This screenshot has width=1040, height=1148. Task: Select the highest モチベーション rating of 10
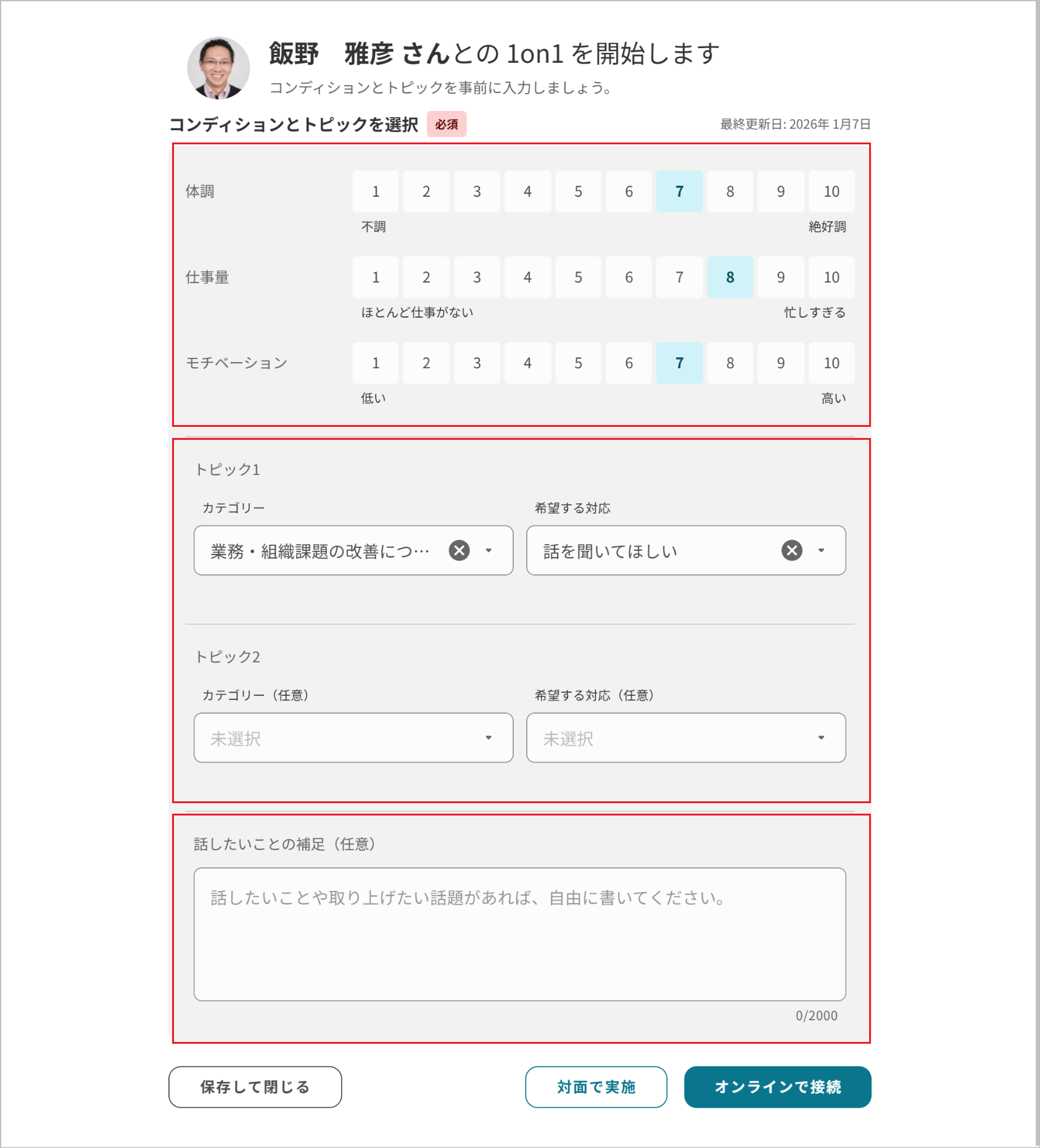[x=832, y=363]
